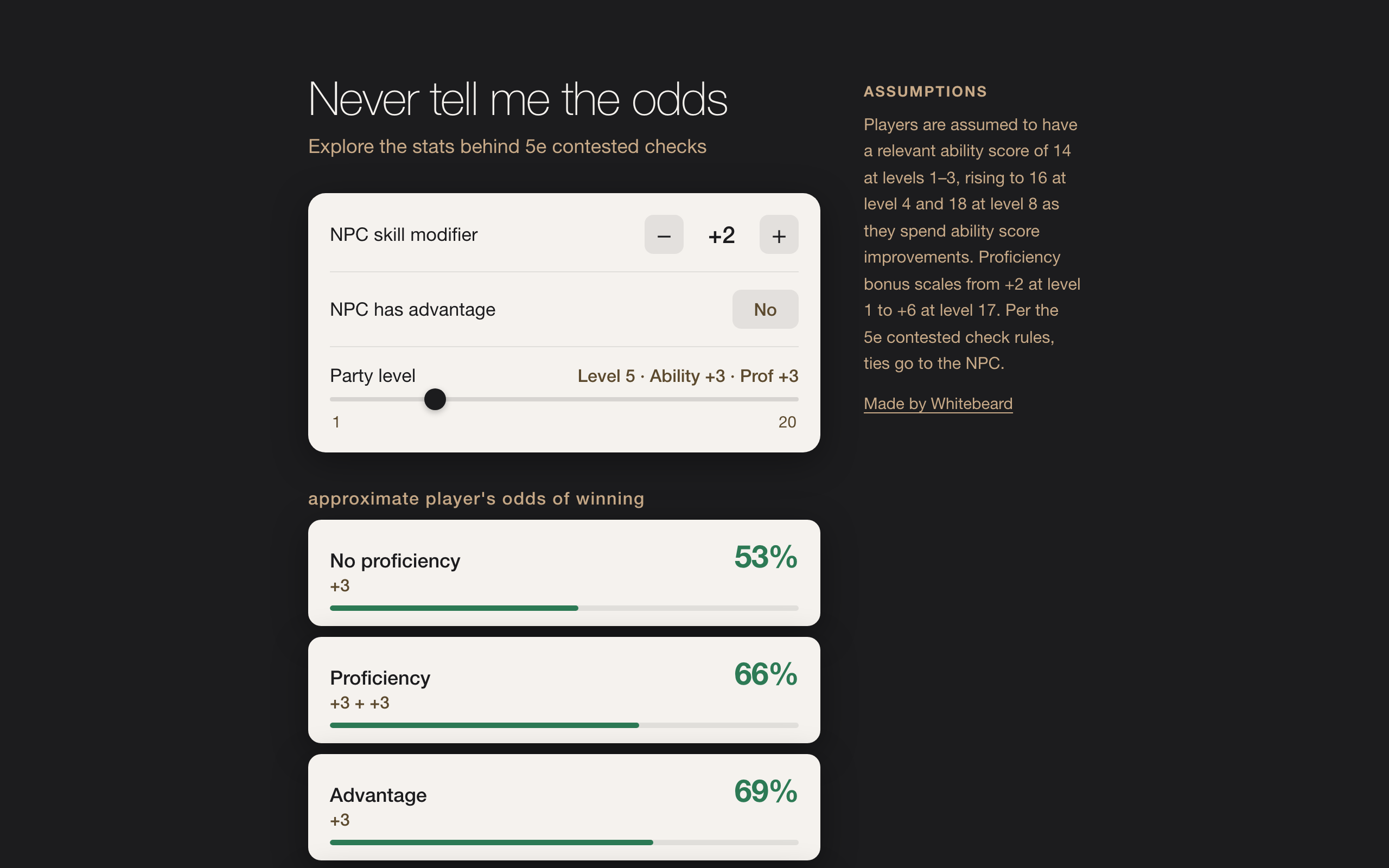Image resolution: width=1389 pixels, height=868 pixels.
Task: Decrease the NPC skill modifier with minus
Action: click(664, 235)
